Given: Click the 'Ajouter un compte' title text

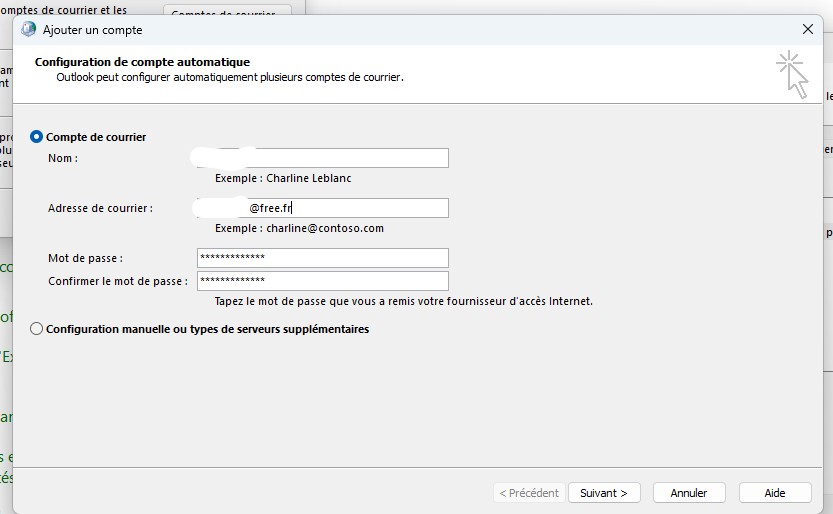Looking at the screenshot, I should [x=92, y=30].
